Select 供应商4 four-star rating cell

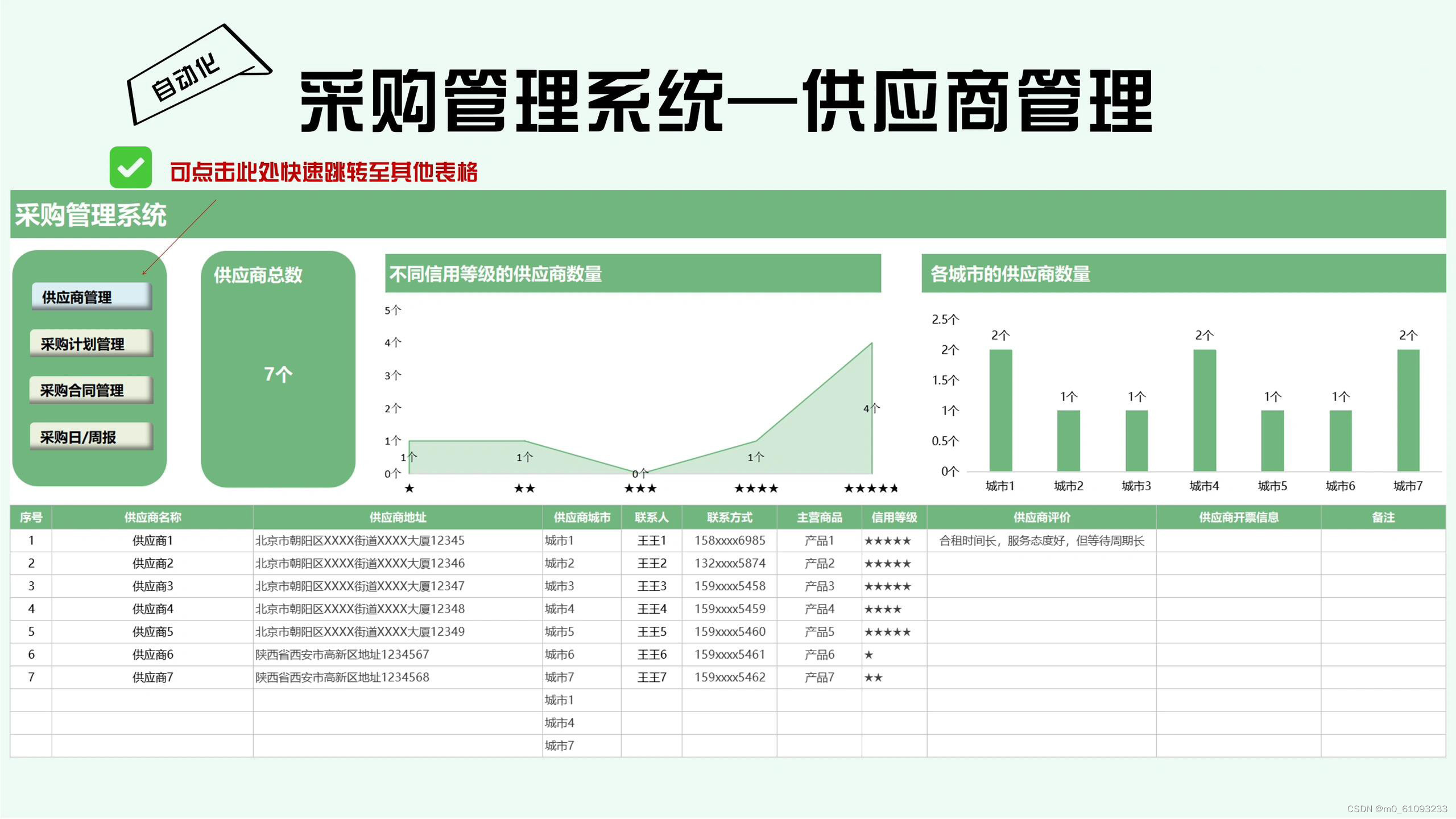pyautogui.click(x=883, y=609)
